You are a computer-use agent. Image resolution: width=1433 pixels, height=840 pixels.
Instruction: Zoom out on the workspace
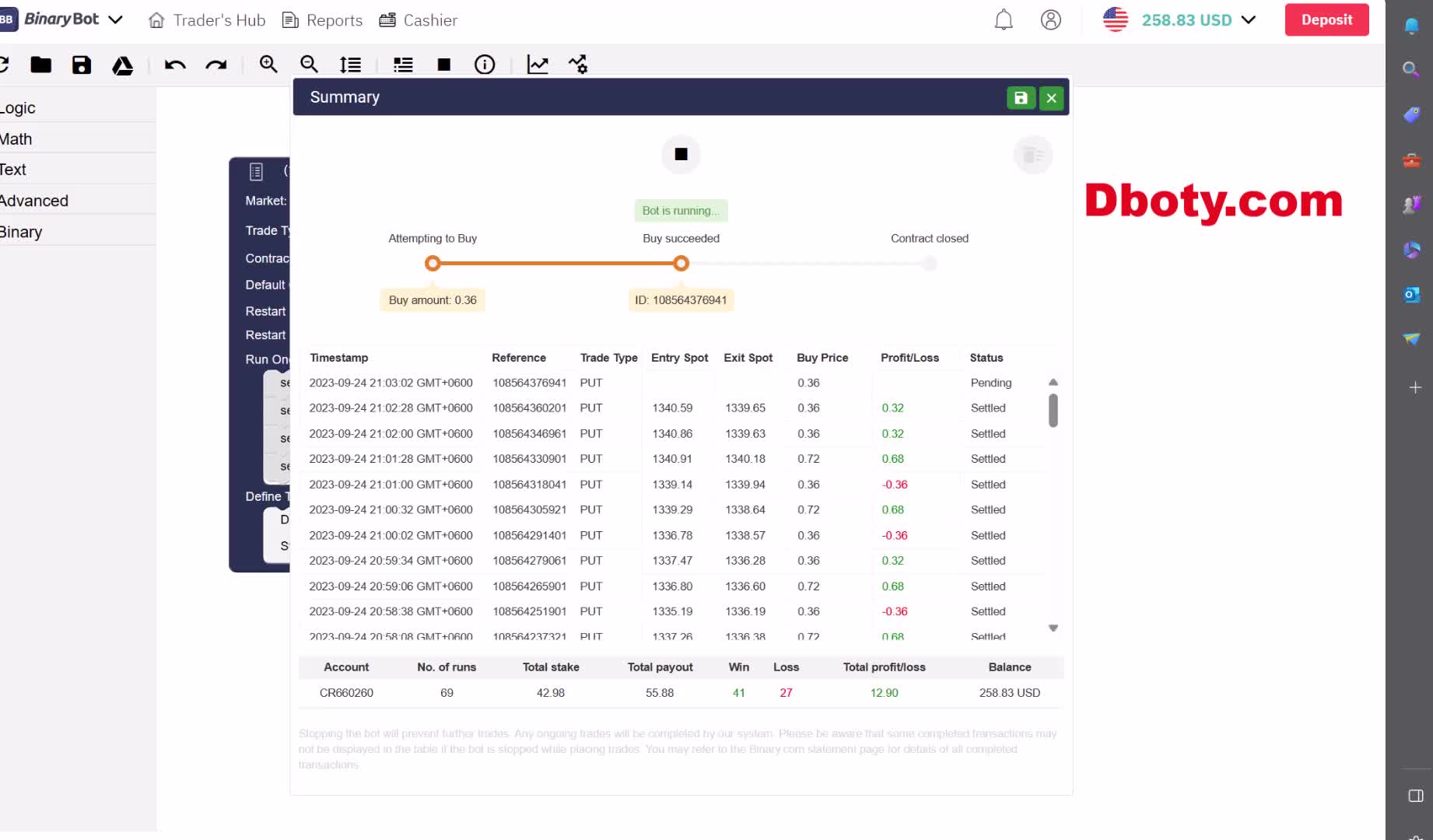coord(309,65)
